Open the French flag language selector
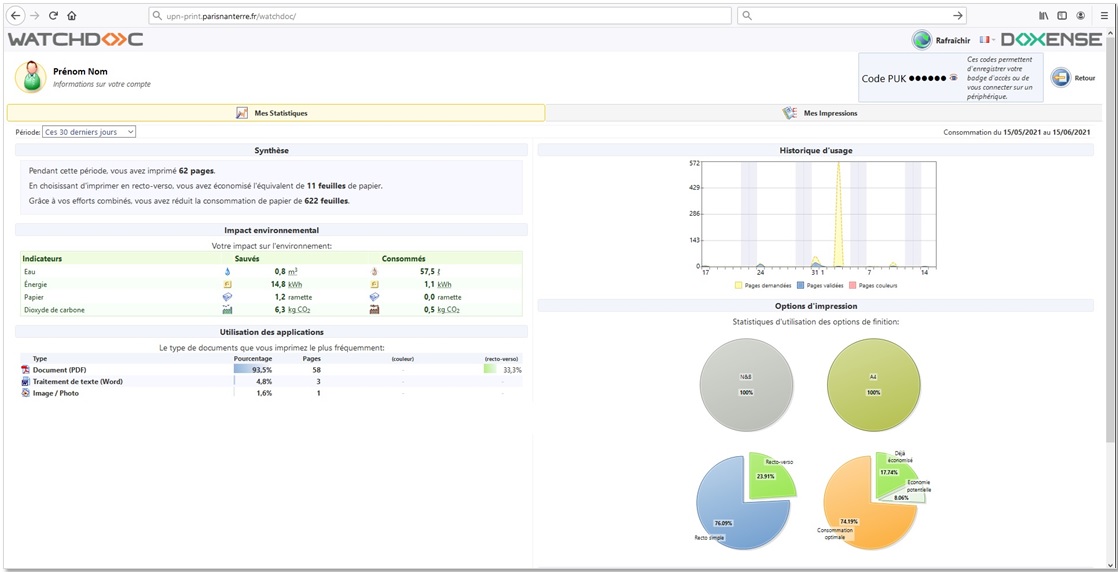1118x572 pixels. pyautogui.click(x=986, y=40)
